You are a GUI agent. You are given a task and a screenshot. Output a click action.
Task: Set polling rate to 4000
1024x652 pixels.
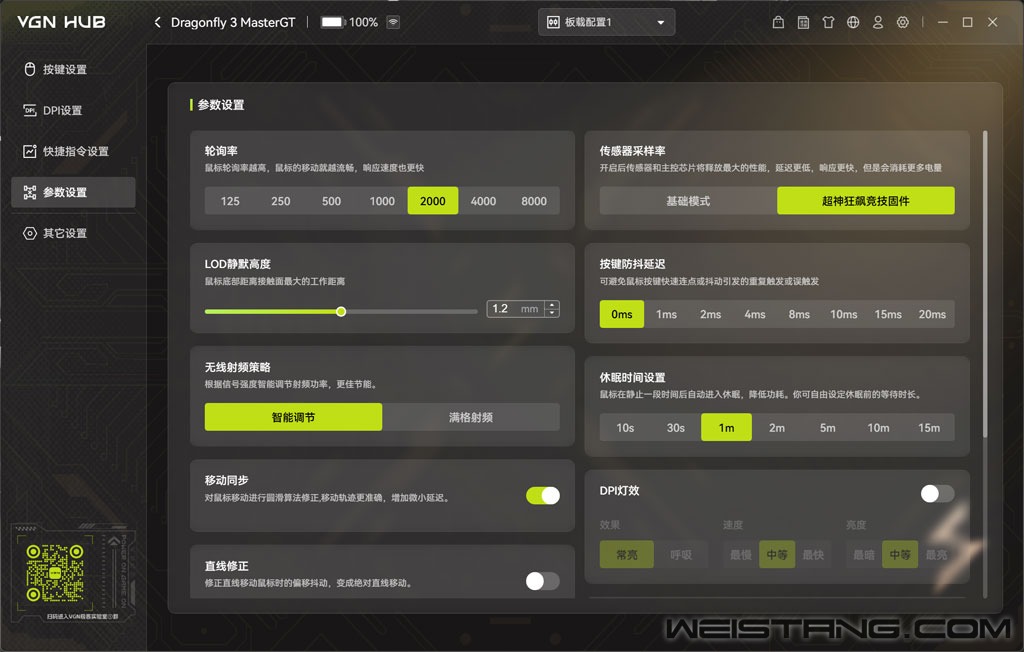(x=483, y=201)
